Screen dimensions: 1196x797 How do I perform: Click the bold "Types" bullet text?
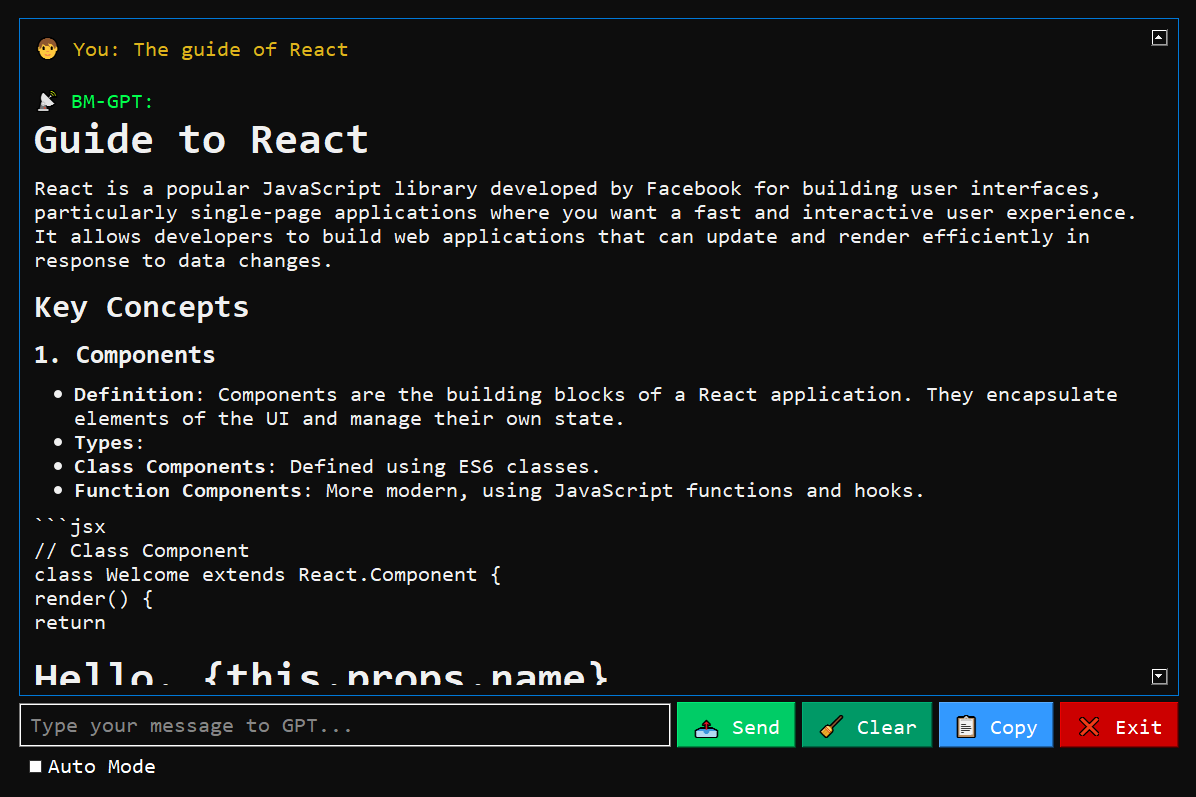(104, 442)
